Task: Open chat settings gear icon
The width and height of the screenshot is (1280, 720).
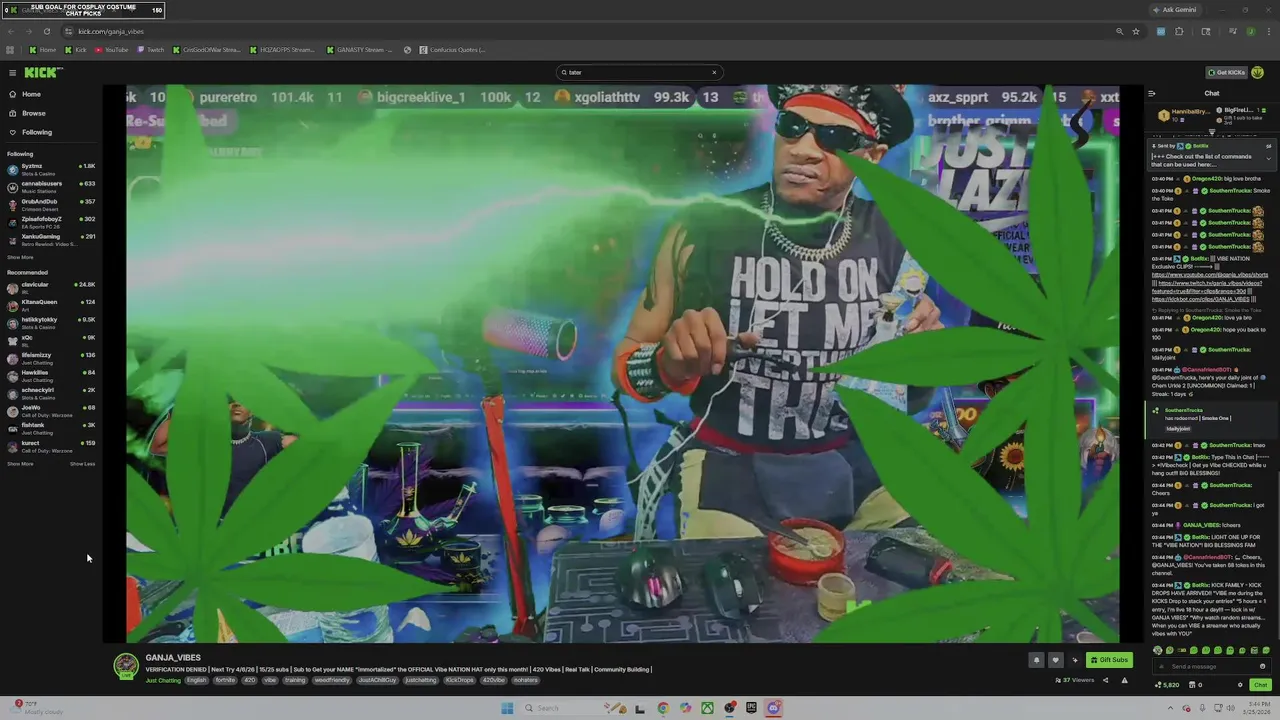Action: (x=1240, y=685)
